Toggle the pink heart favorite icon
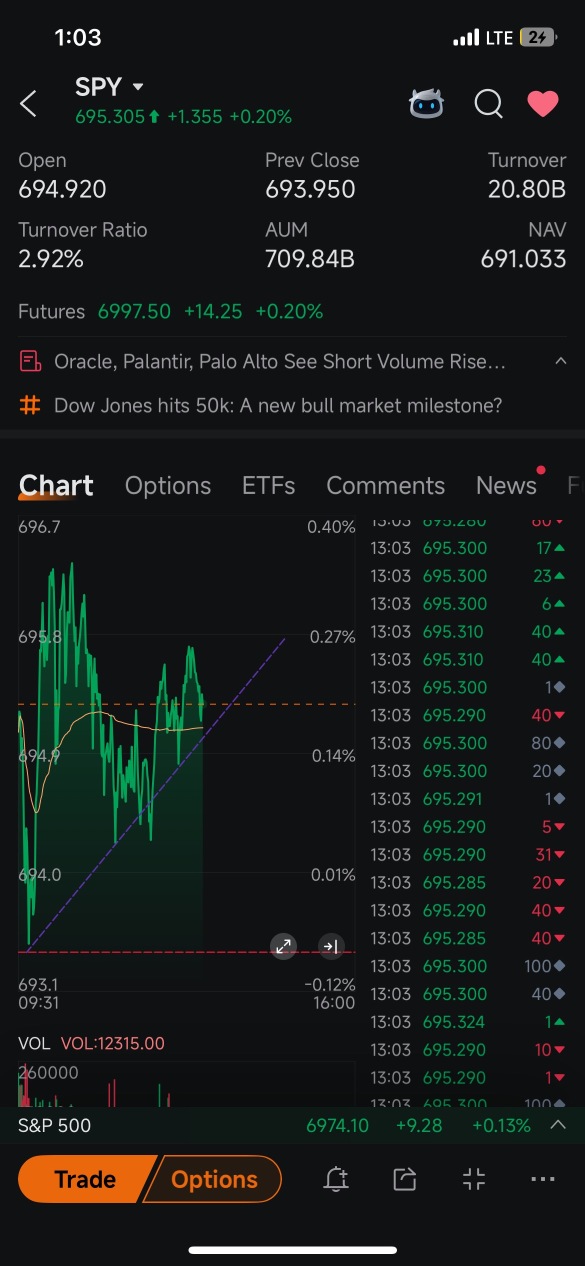The width and height of the screenshot is (585, 1266). pos(543,103)
